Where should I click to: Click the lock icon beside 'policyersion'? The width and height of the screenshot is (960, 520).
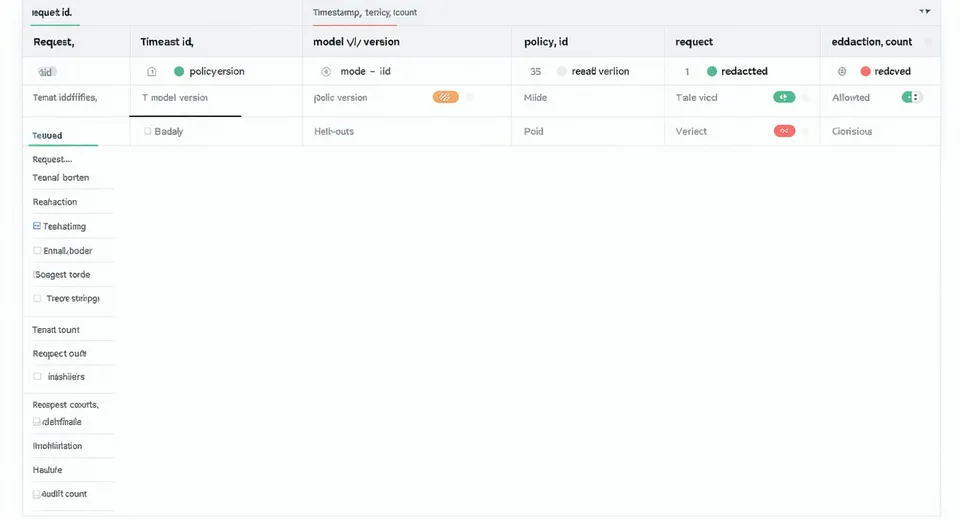tap(152, 72)
